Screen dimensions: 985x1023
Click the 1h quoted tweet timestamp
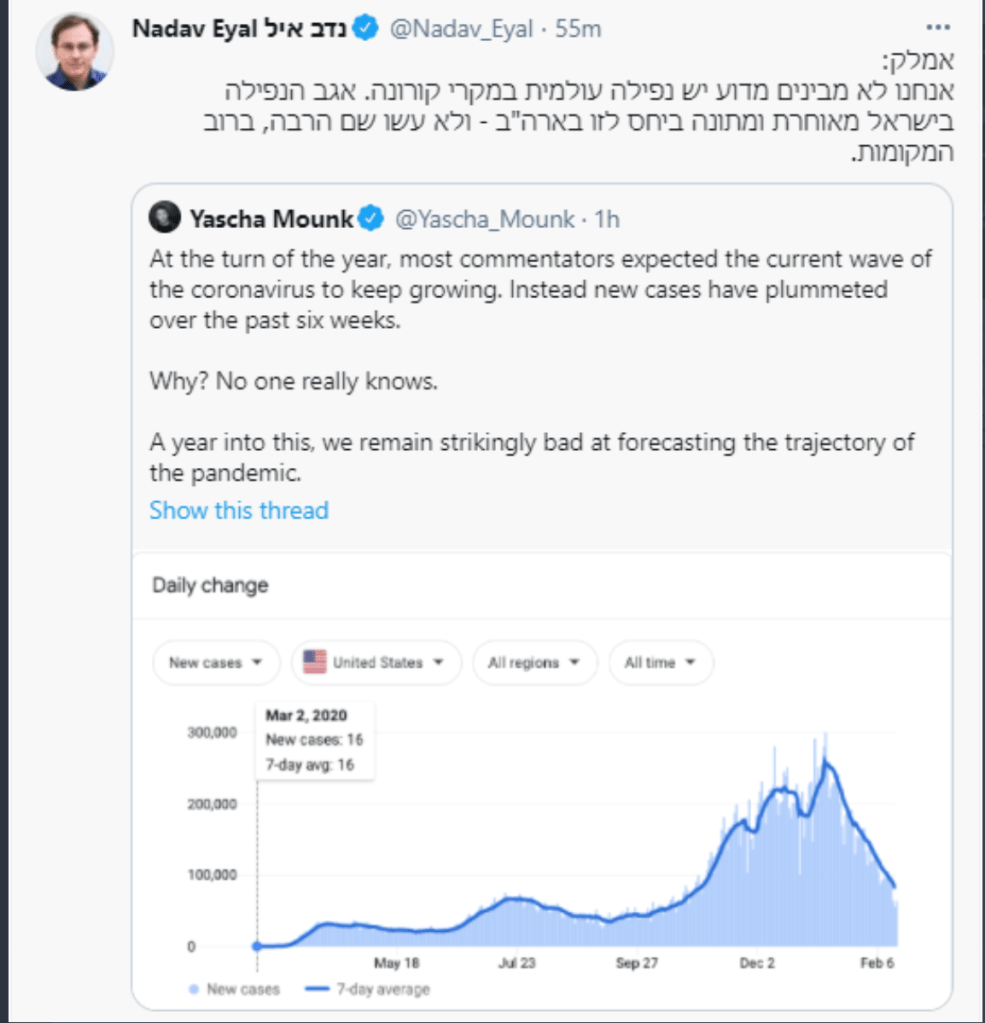(607, 217)
